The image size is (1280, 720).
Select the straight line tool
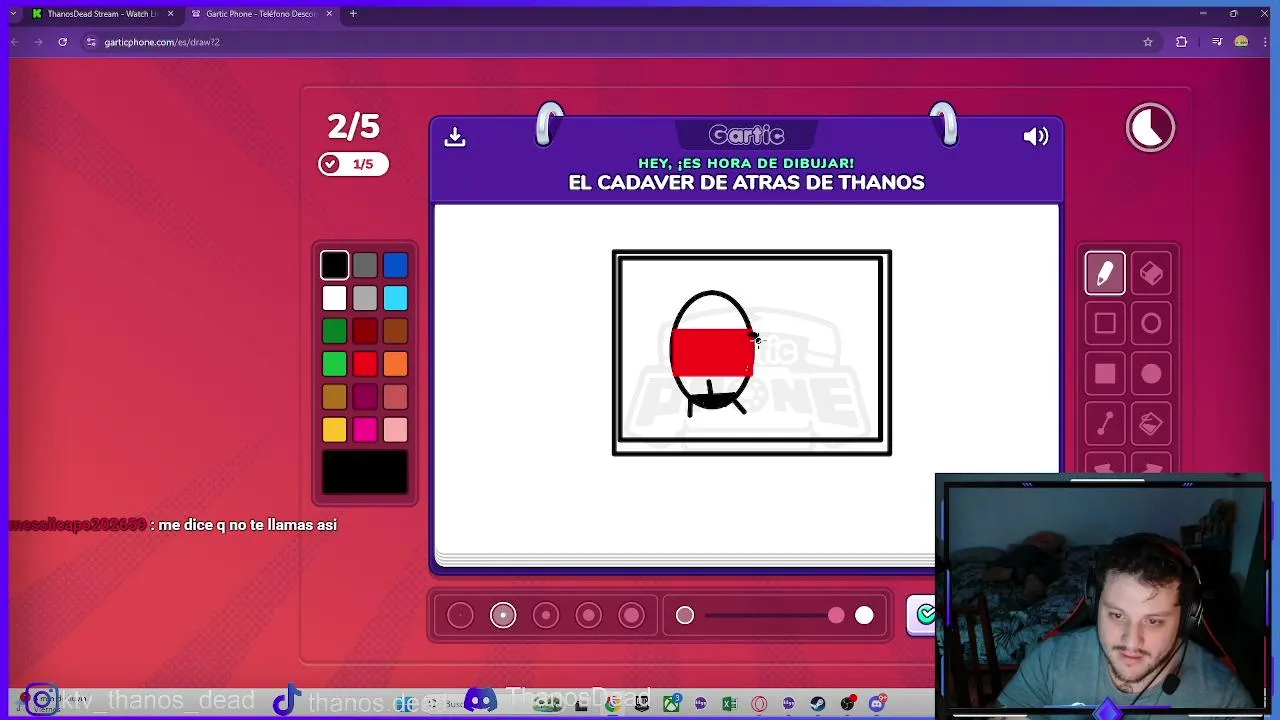tap(1105, 424)
